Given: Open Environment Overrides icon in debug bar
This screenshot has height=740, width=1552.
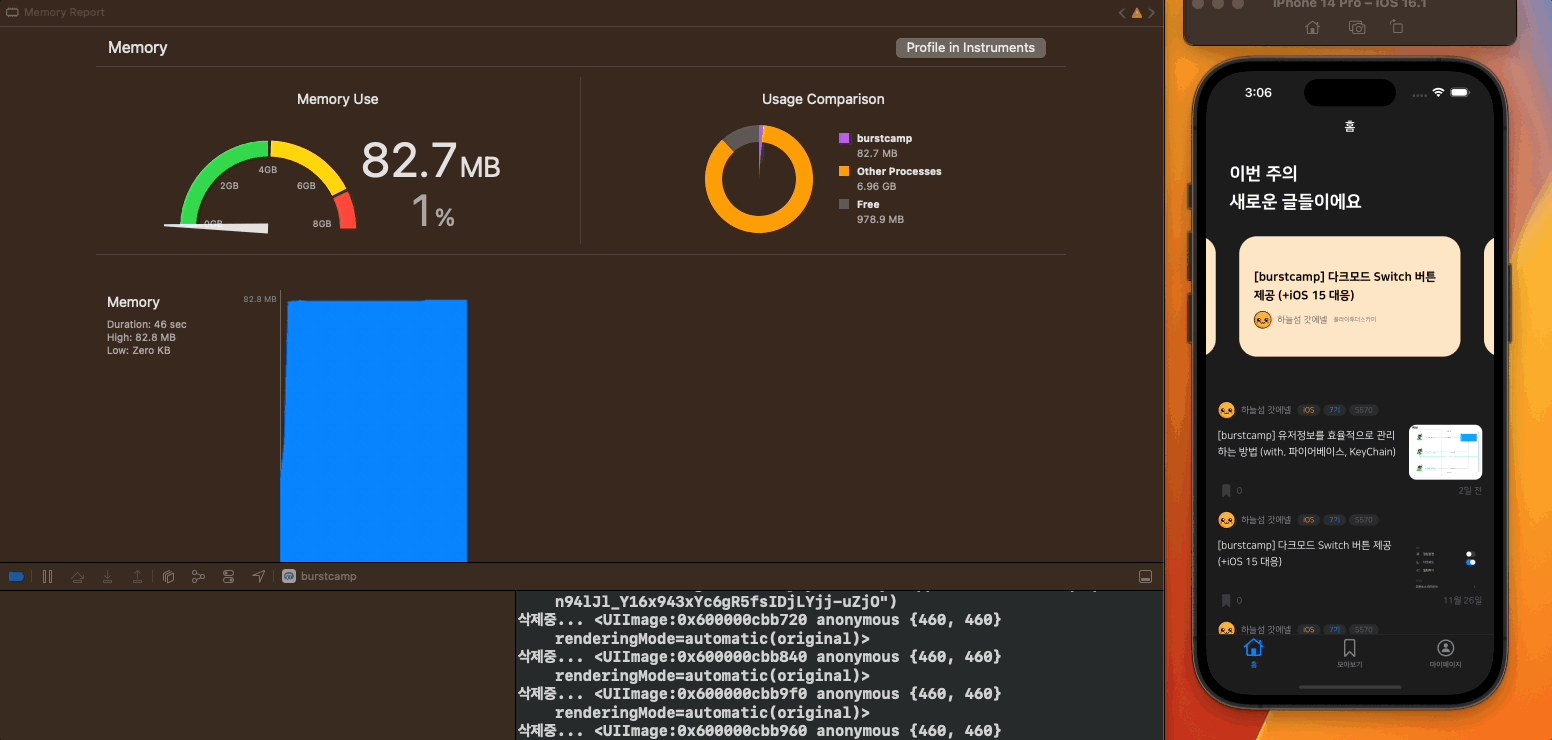Looking at the screenshot, I should (228, 576).
